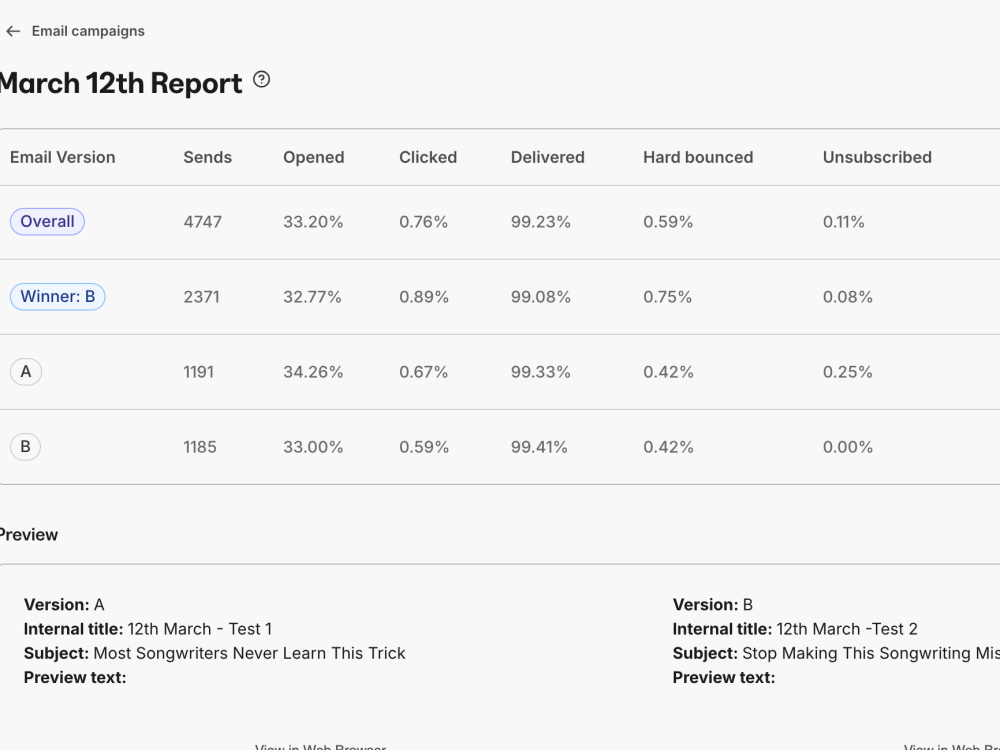Sort by the Opened column header
The height and width of the screenshot is (750, 1000).
pos(314,158)
